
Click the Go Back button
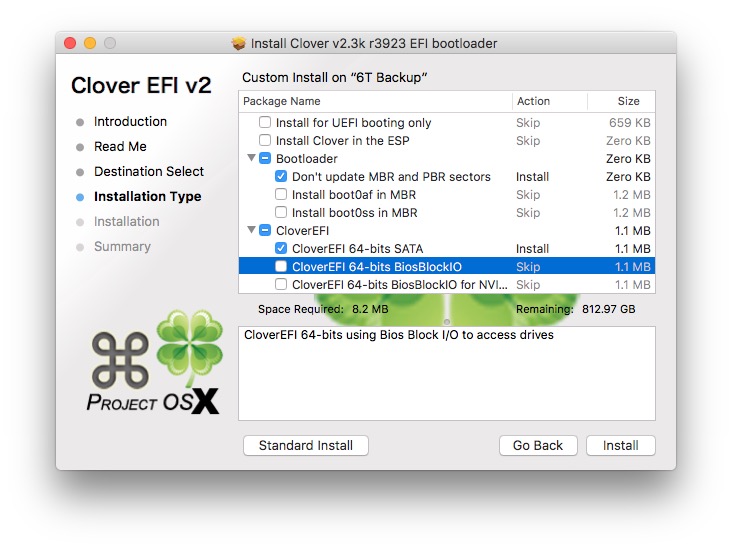[x=538, y=445]
